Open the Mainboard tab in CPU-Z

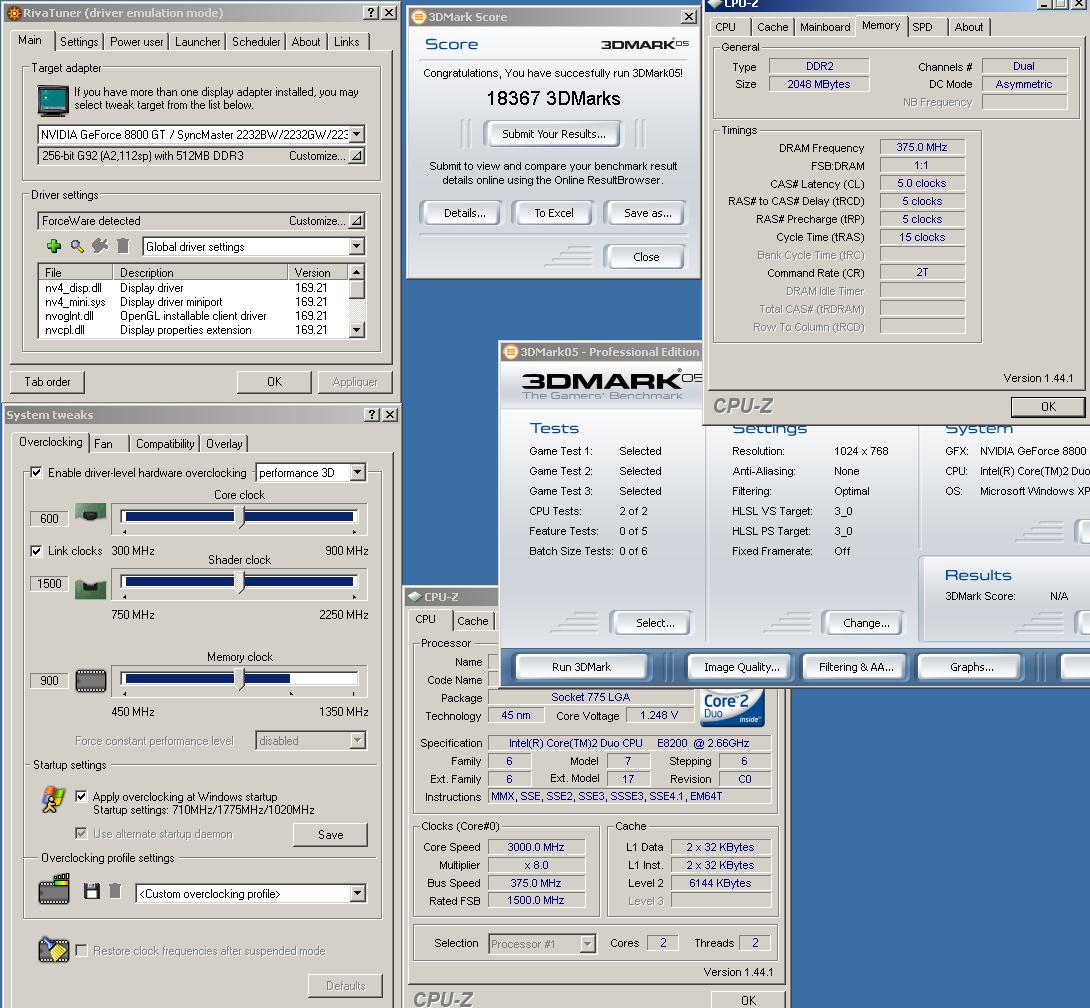(825, 27)
